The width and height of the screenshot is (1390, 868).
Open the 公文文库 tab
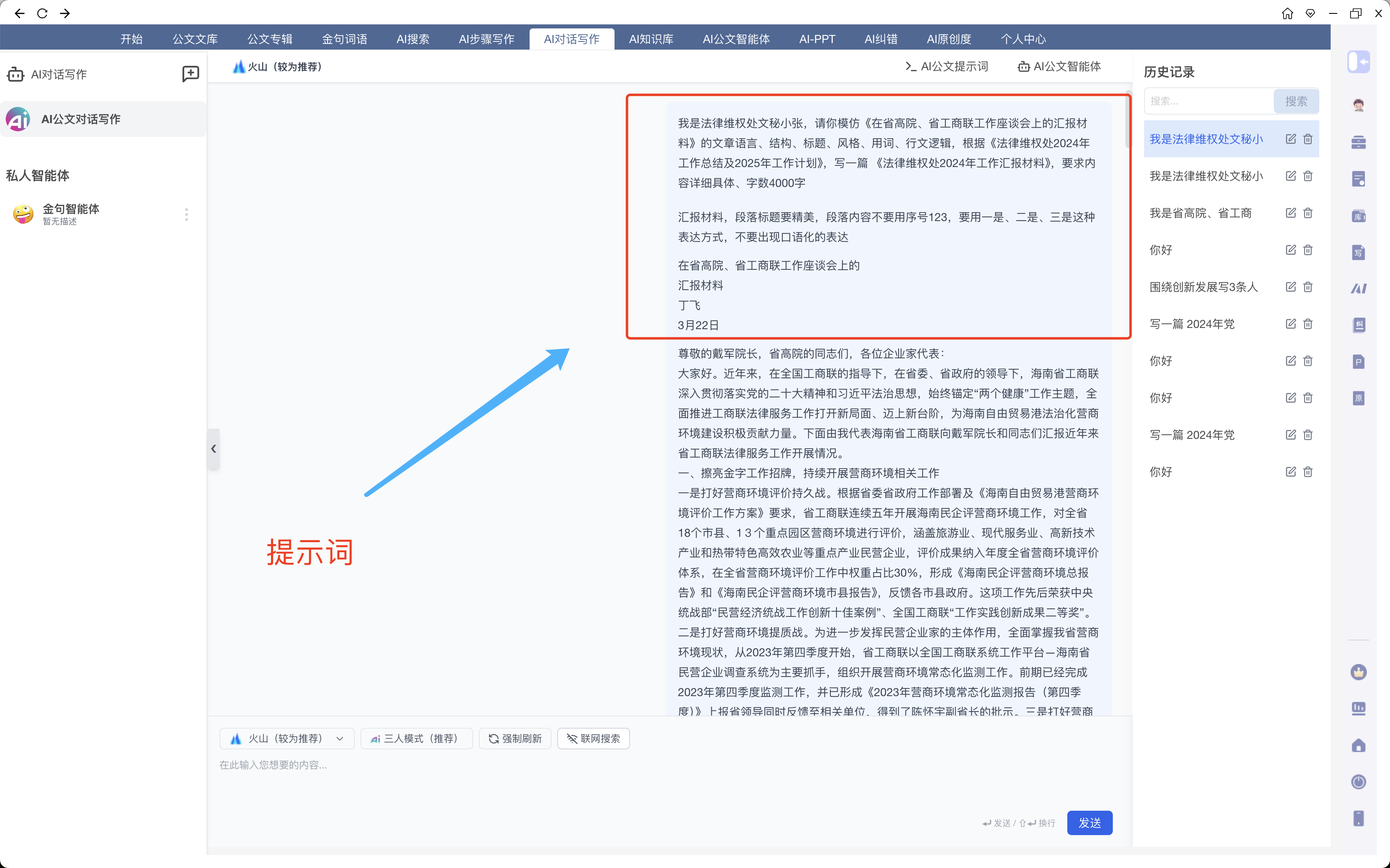tap(195, 39)
